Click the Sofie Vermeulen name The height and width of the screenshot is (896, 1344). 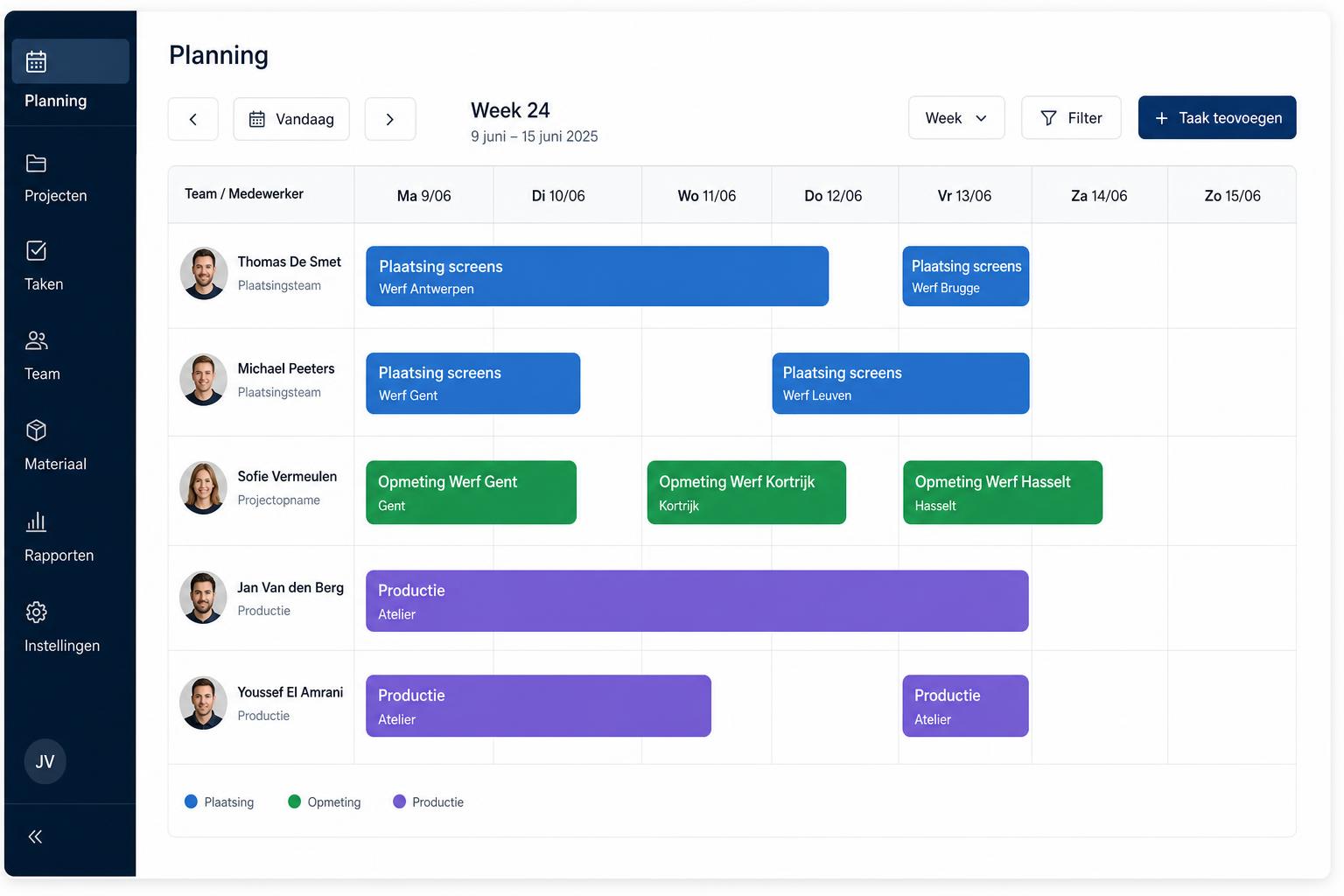point(287,476)
